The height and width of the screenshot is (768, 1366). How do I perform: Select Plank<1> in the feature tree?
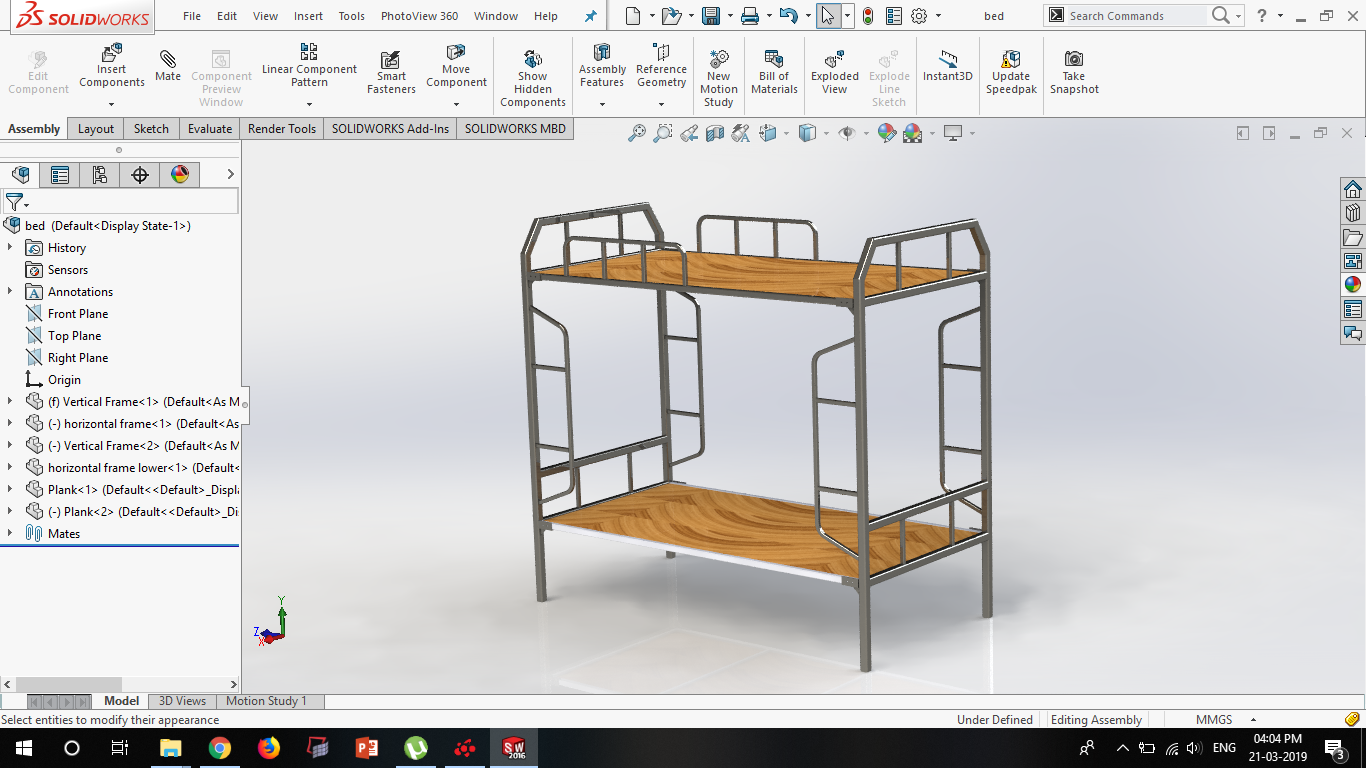pyautogui.click(x=74, y=490)
